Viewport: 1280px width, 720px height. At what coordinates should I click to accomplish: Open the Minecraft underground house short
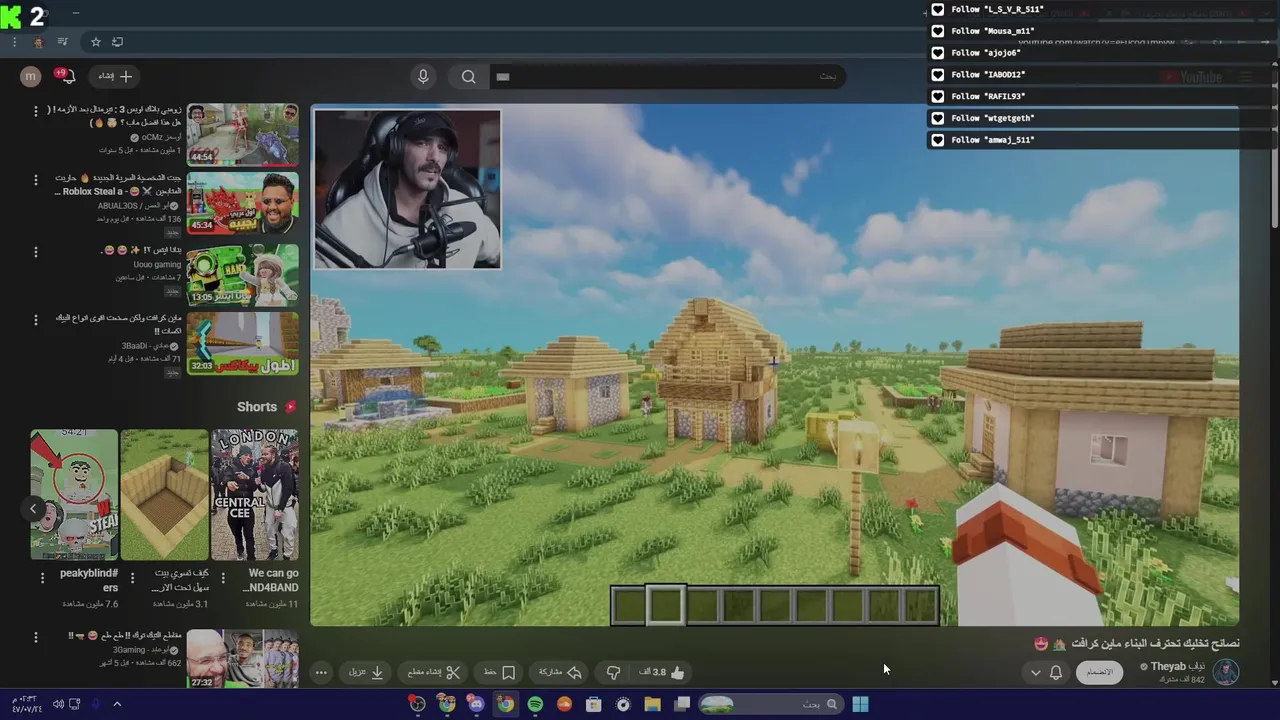pyautogui.click(x=165, y=494)
